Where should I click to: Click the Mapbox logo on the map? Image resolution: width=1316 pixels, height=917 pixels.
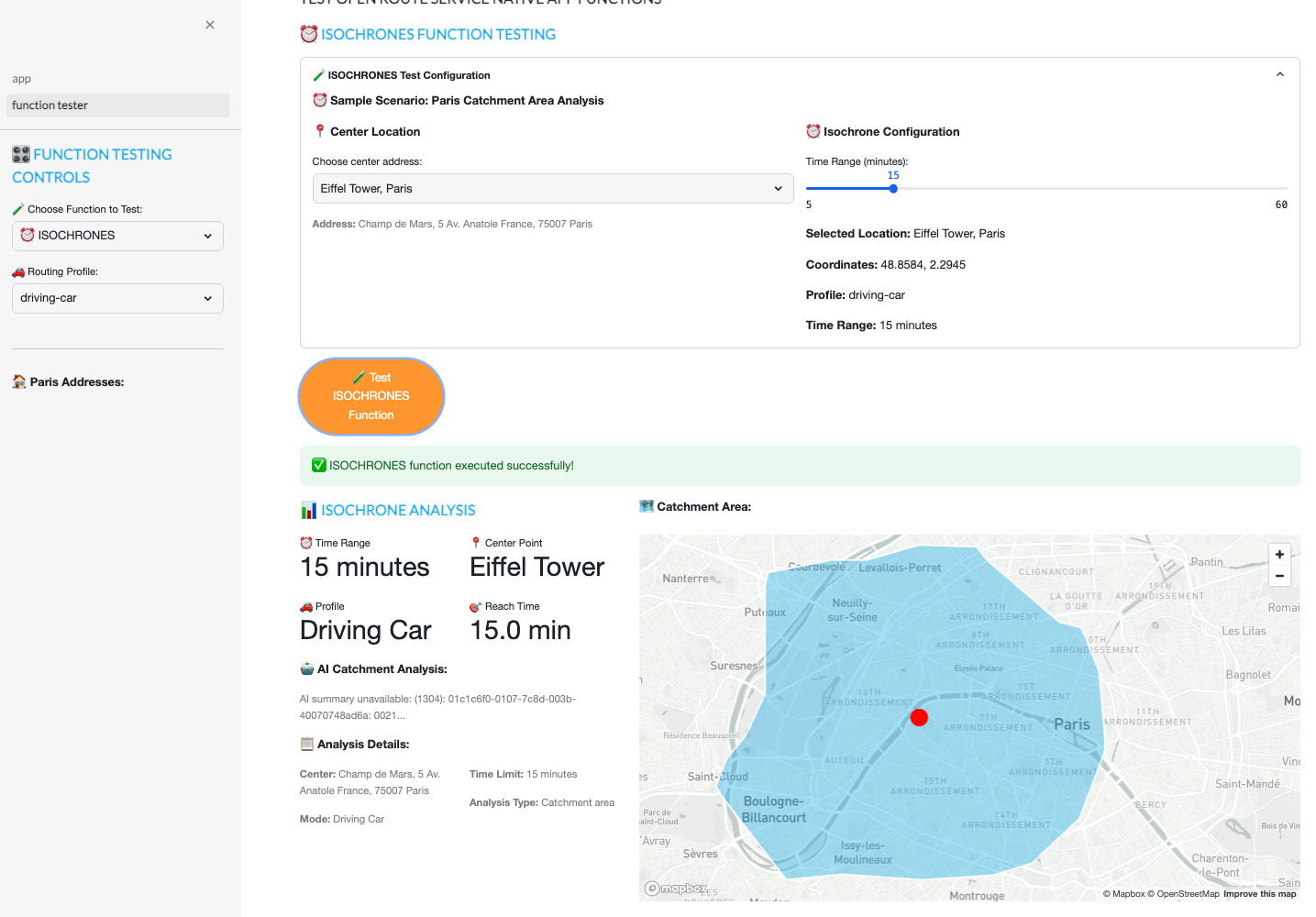pos(676,888)
